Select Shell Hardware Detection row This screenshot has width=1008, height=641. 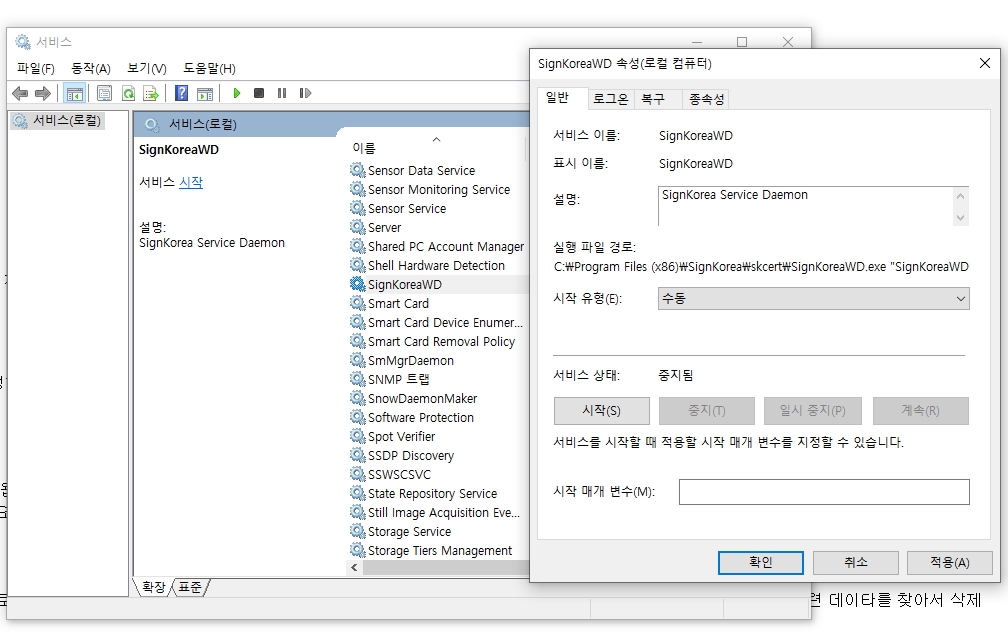pyautogui.click(x=438, y=265)
